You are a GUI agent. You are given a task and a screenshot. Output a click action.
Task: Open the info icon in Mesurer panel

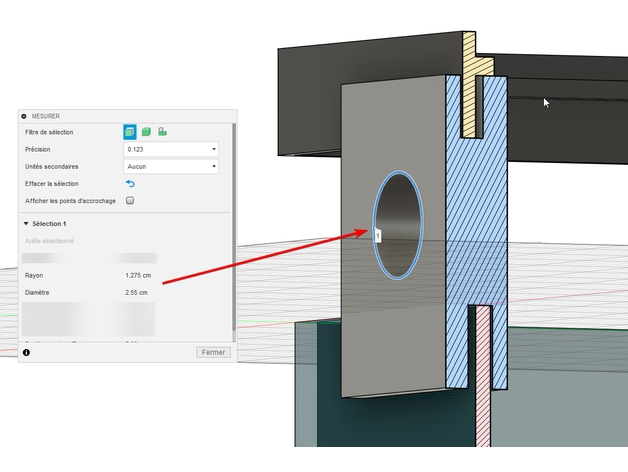point(26,353)
